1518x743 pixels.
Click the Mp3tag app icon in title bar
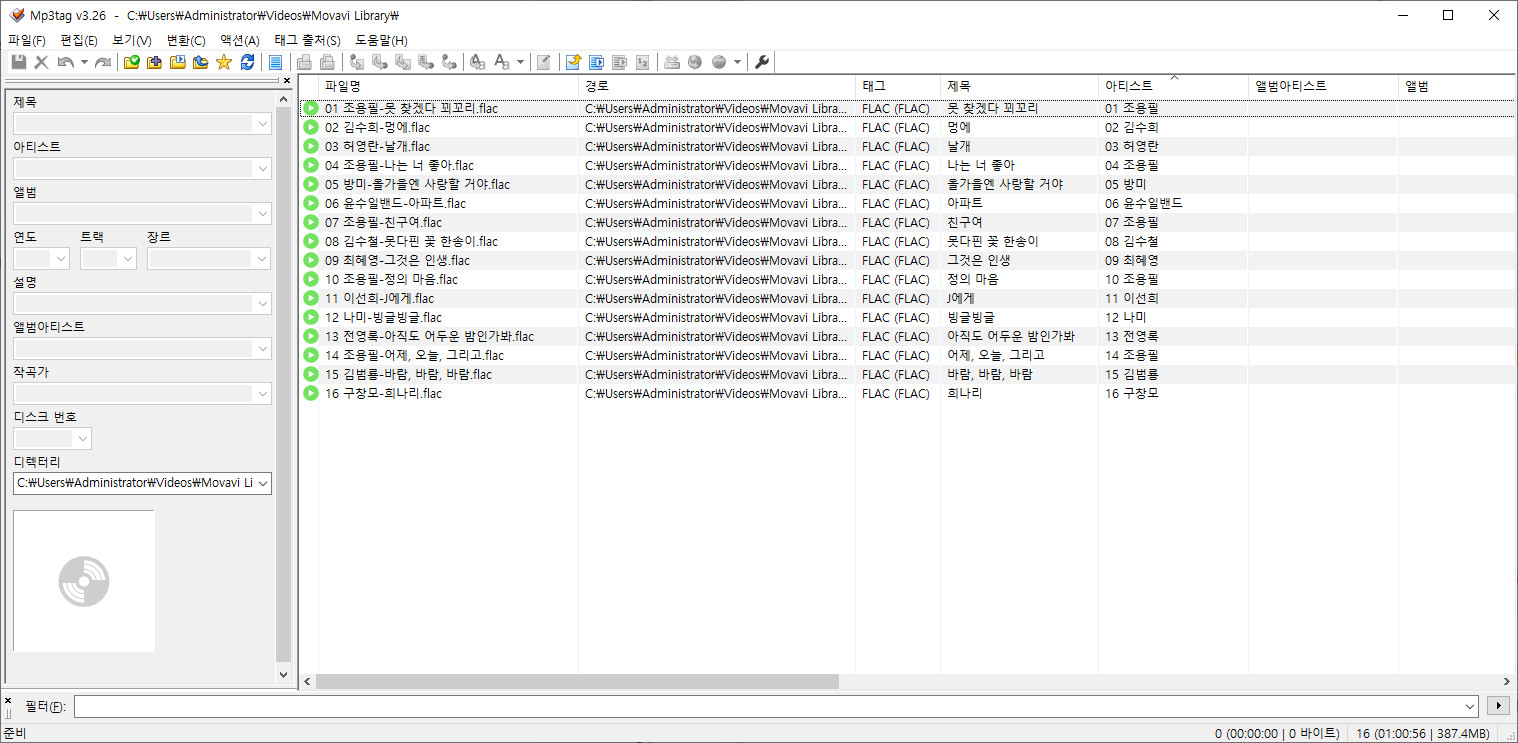point(16,15)
